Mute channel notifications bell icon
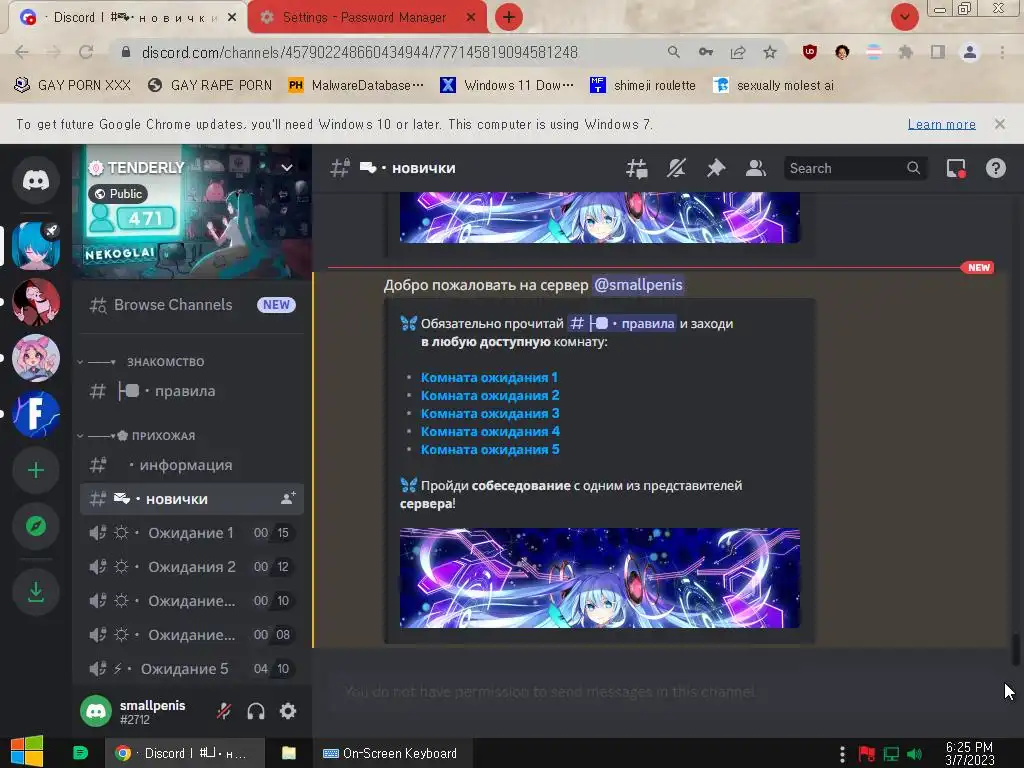 (676, 168)
